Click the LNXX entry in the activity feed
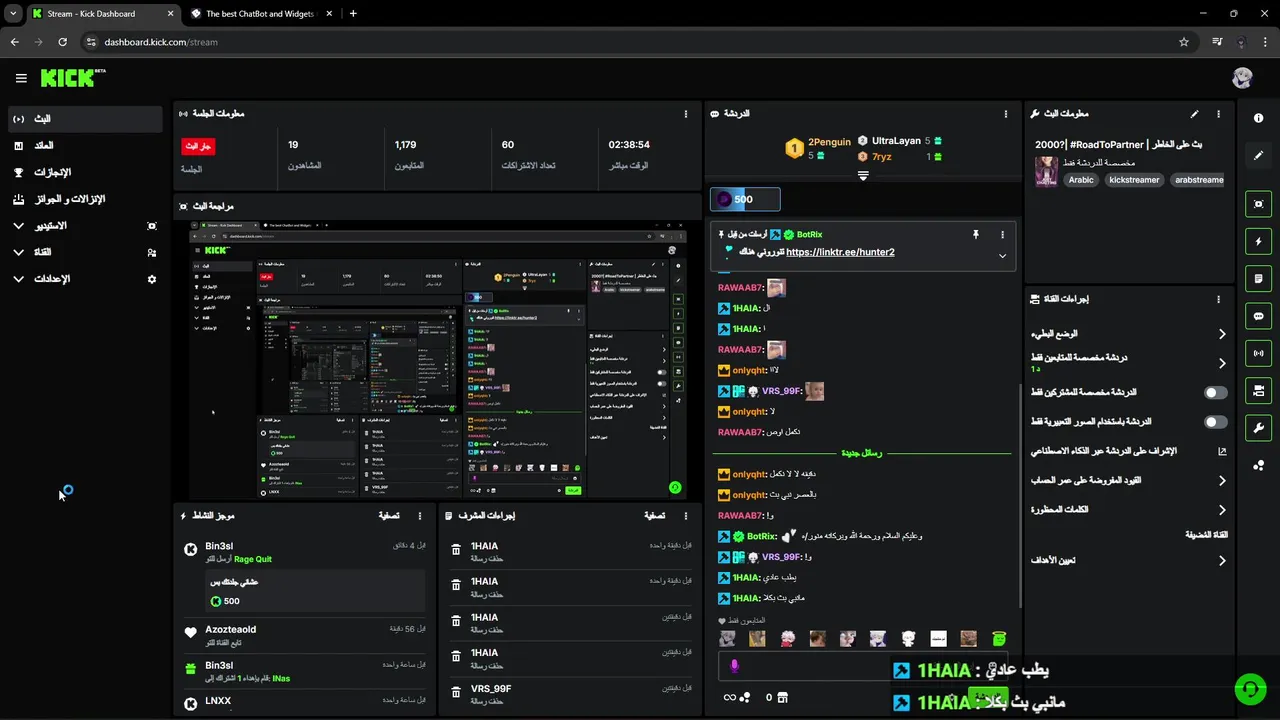 pyautogui.click(x=305, y=703)
